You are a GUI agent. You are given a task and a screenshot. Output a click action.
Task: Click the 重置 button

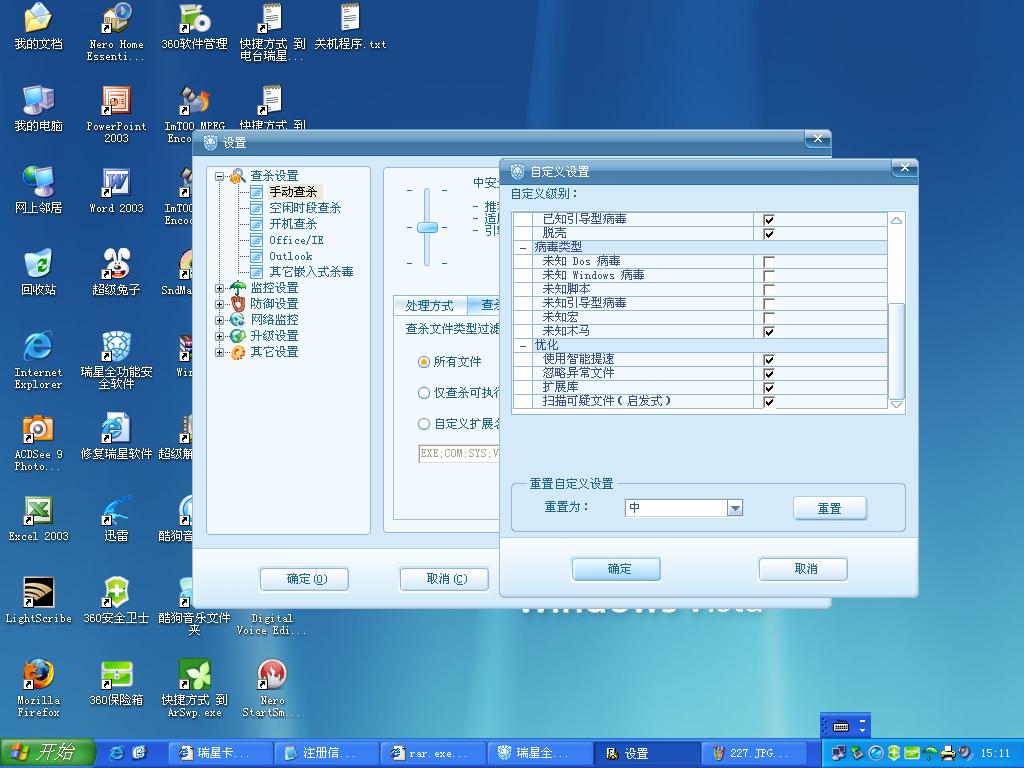pyautogui.click(x=829, y=508)
